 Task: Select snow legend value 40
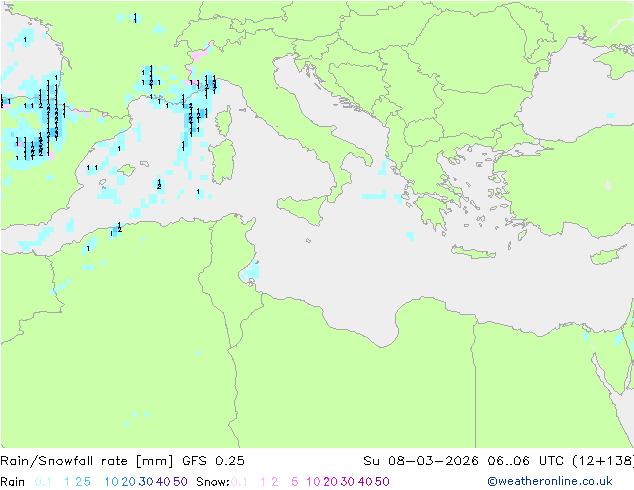pyautogui.click(x=365, y=482)
